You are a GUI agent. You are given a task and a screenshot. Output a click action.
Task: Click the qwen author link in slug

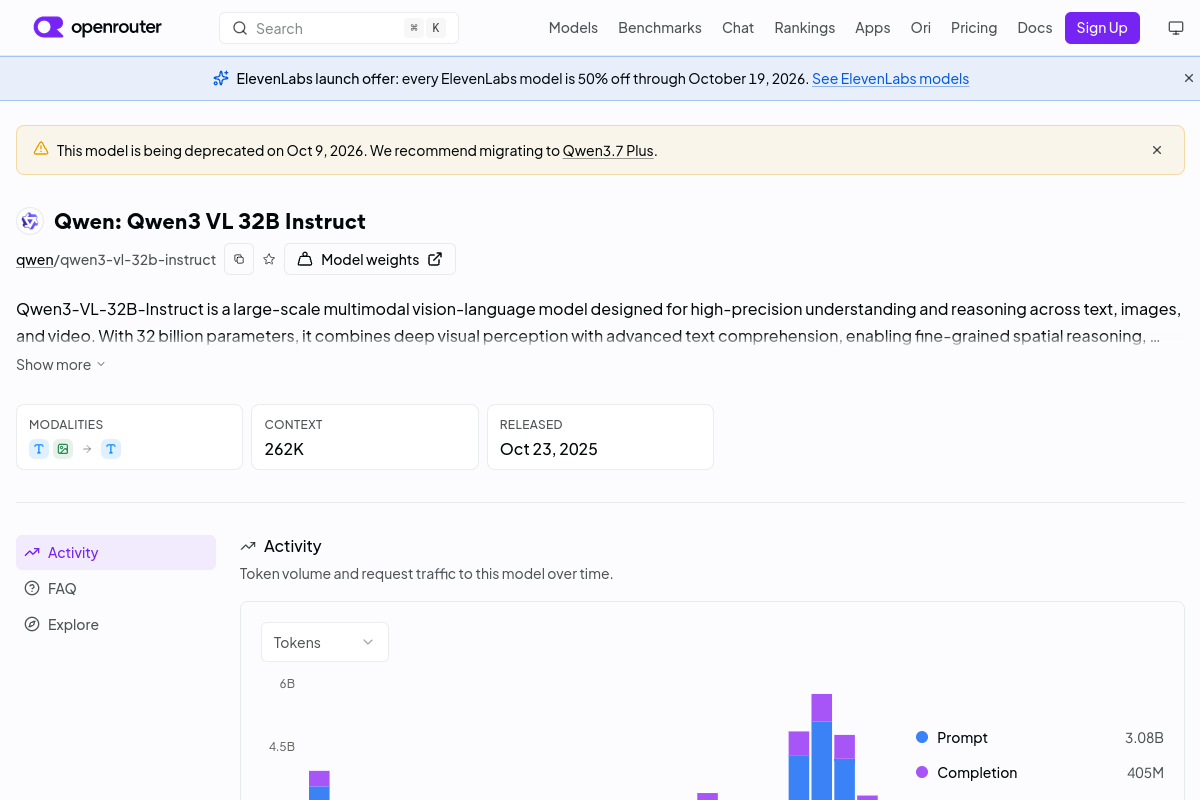[x=35, y=259]
